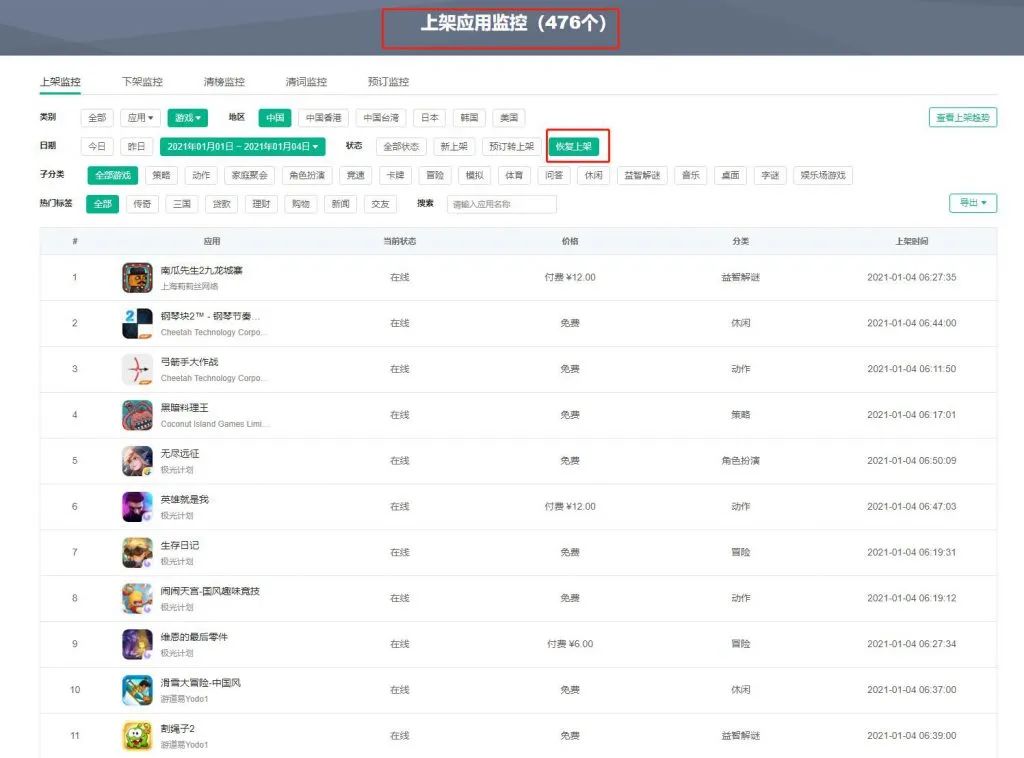
Task: Click the 黑暗料理王 app icon
Action: coord(138,415)
